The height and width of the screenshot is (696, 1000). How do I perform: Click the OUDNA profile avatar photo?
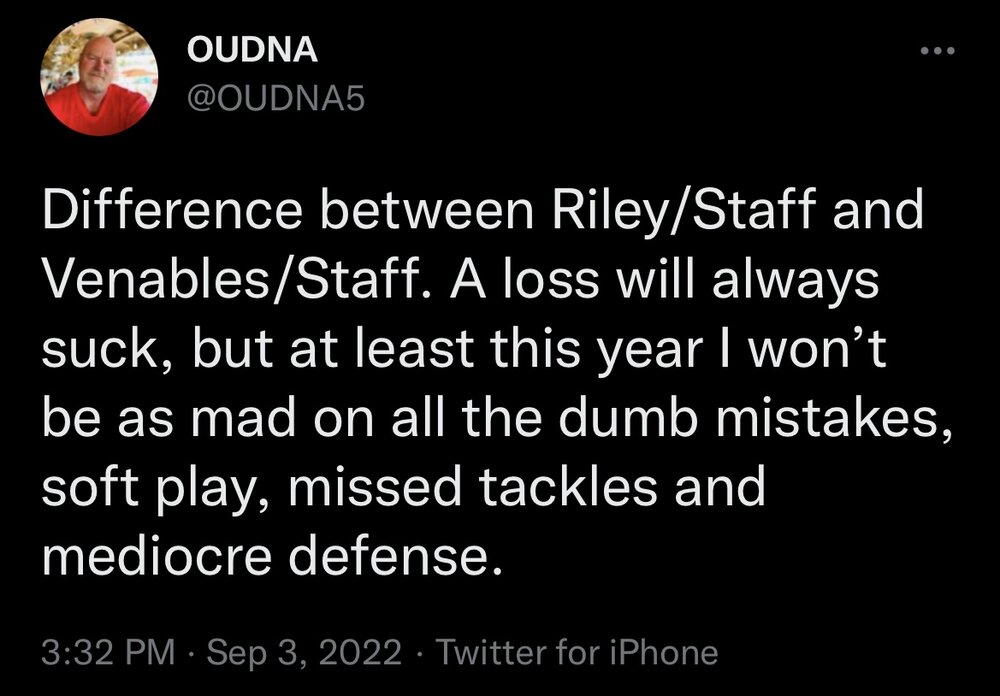coord(99,78)
